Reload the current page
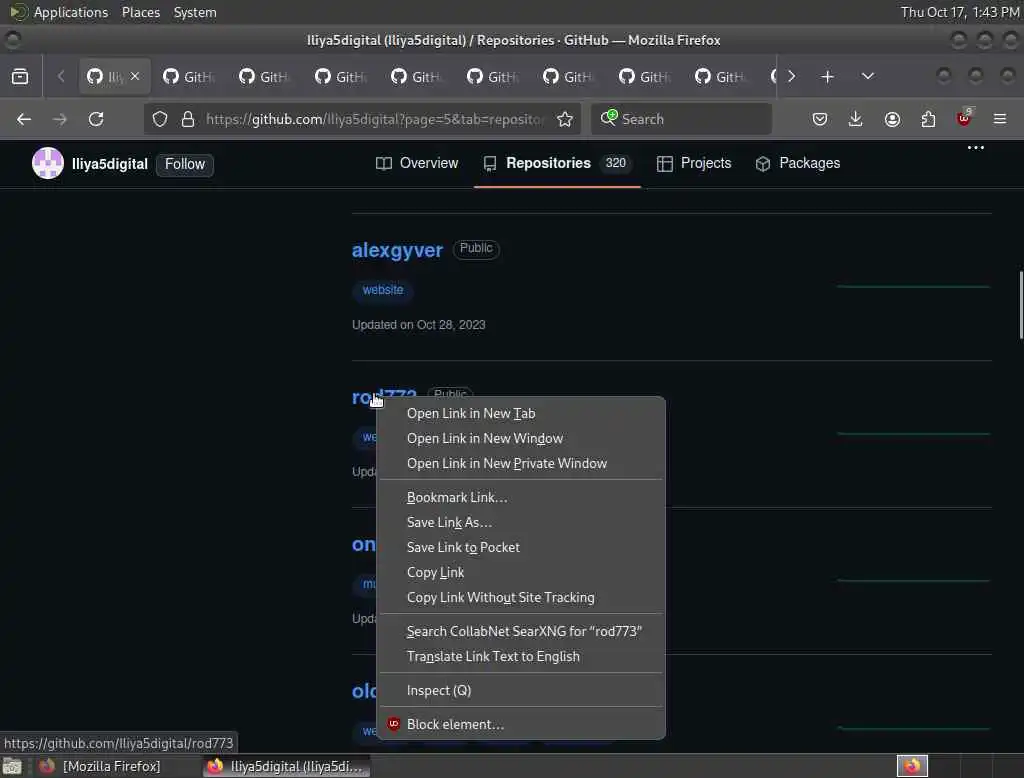The height and width of the screenshot is (778, 1024). 96,119
